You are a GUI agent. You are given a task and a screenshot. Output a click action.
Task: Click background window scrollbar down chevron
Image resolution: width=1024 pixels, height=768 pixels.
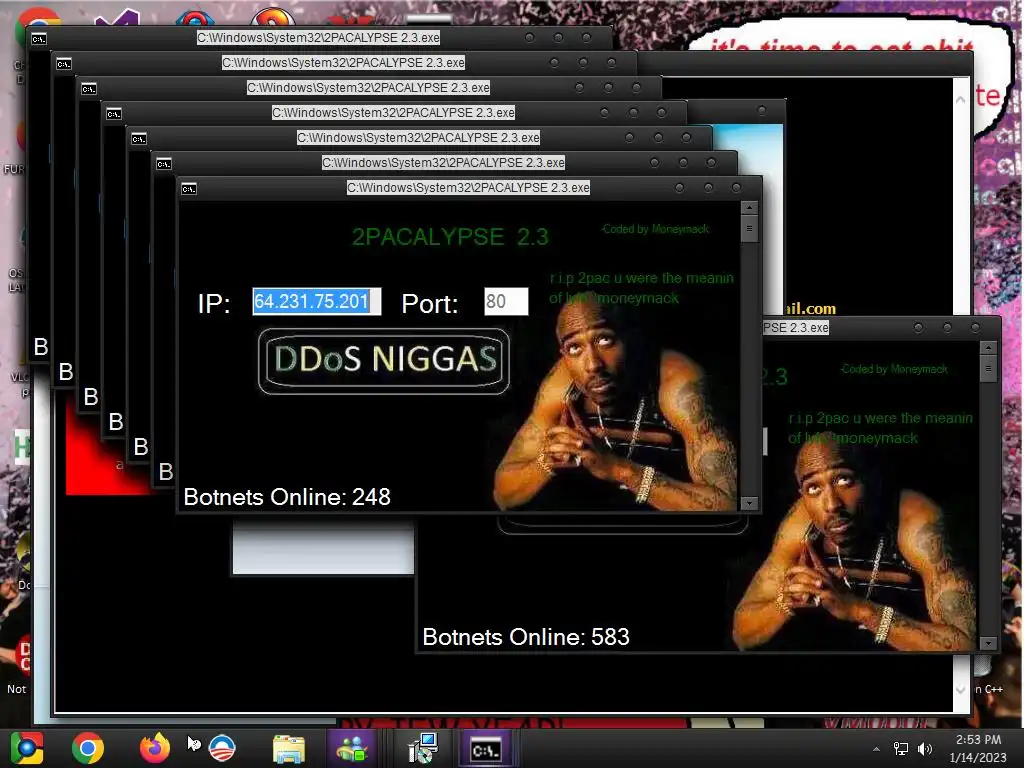[x=961, y=690]
